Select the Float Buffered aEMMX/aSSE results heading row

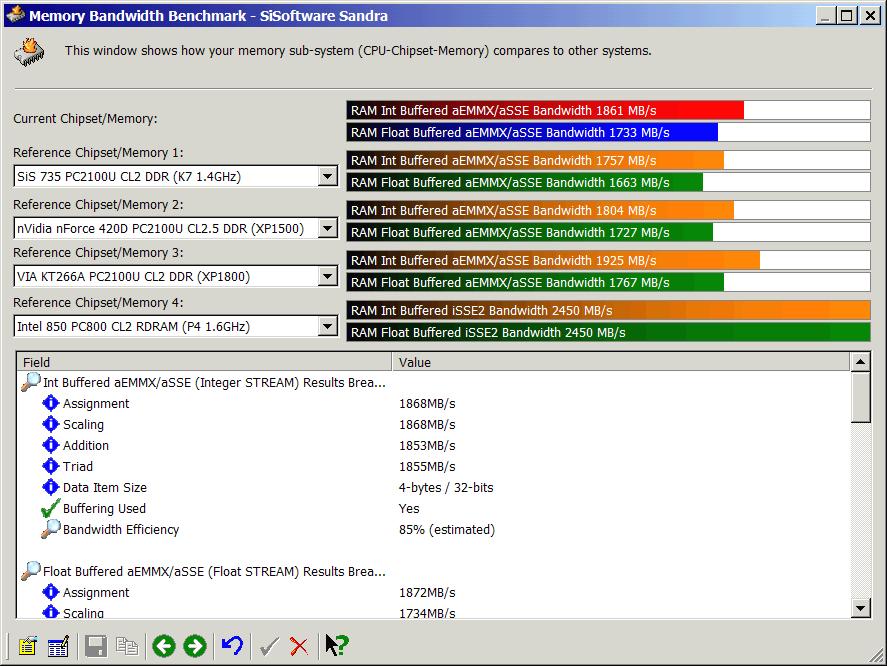[x=214, y=572]
